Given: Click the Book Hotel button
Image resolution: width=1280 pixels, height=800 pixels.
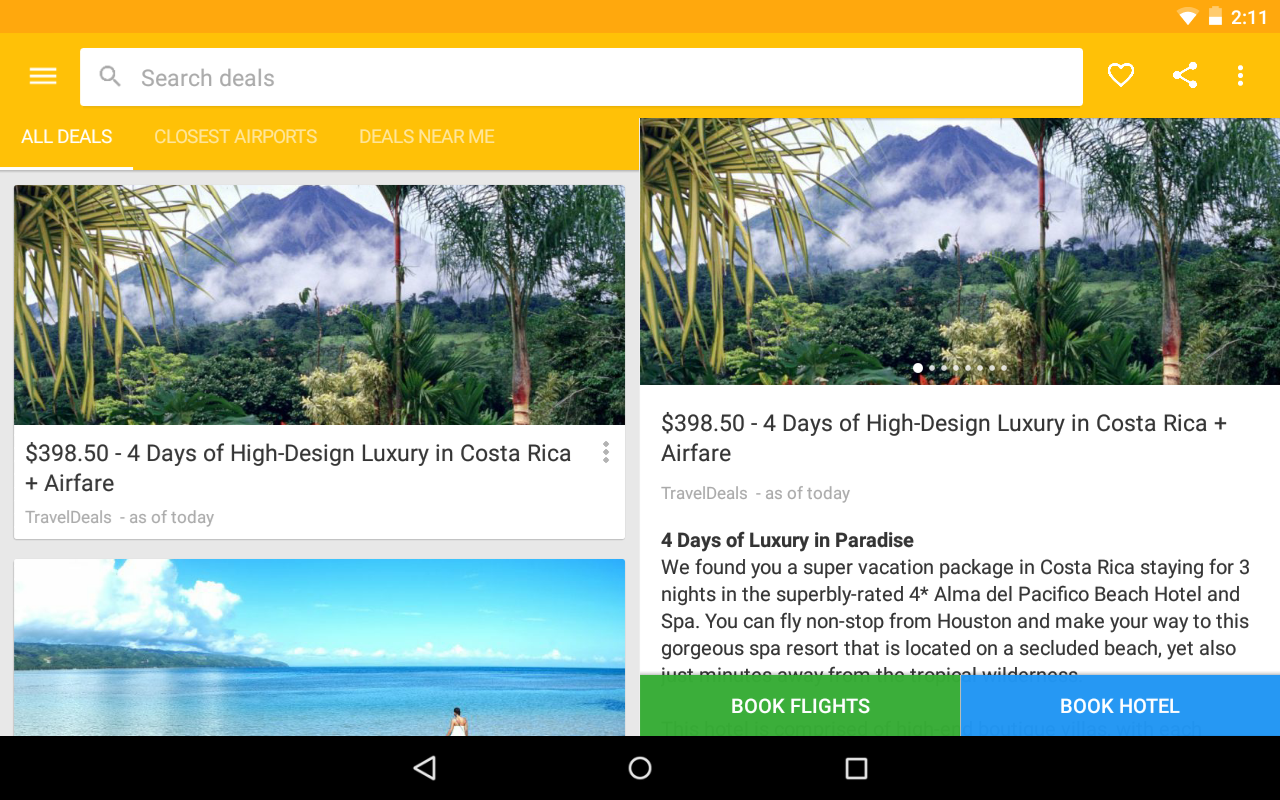Looking at the screenshot, I should tap(1120, 706).
